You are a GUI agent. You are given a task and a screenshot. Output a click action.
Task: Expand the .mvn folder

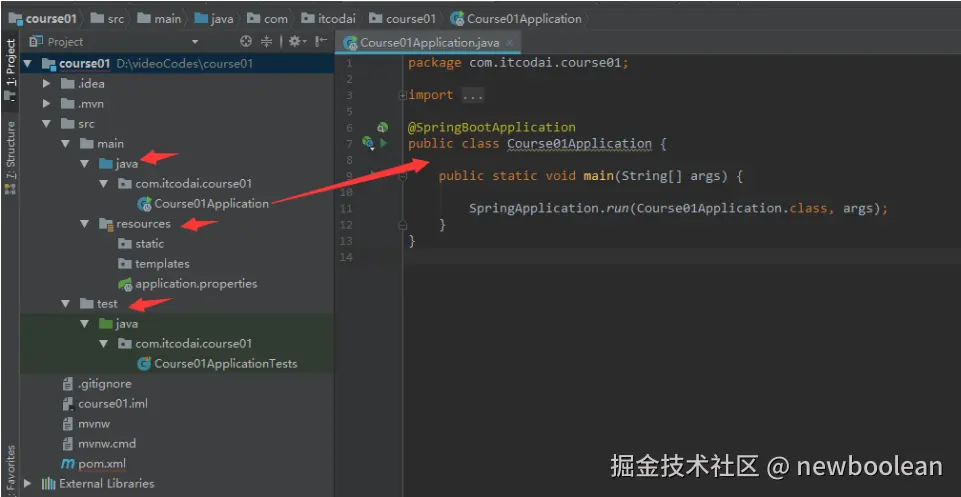click(47, 104)
